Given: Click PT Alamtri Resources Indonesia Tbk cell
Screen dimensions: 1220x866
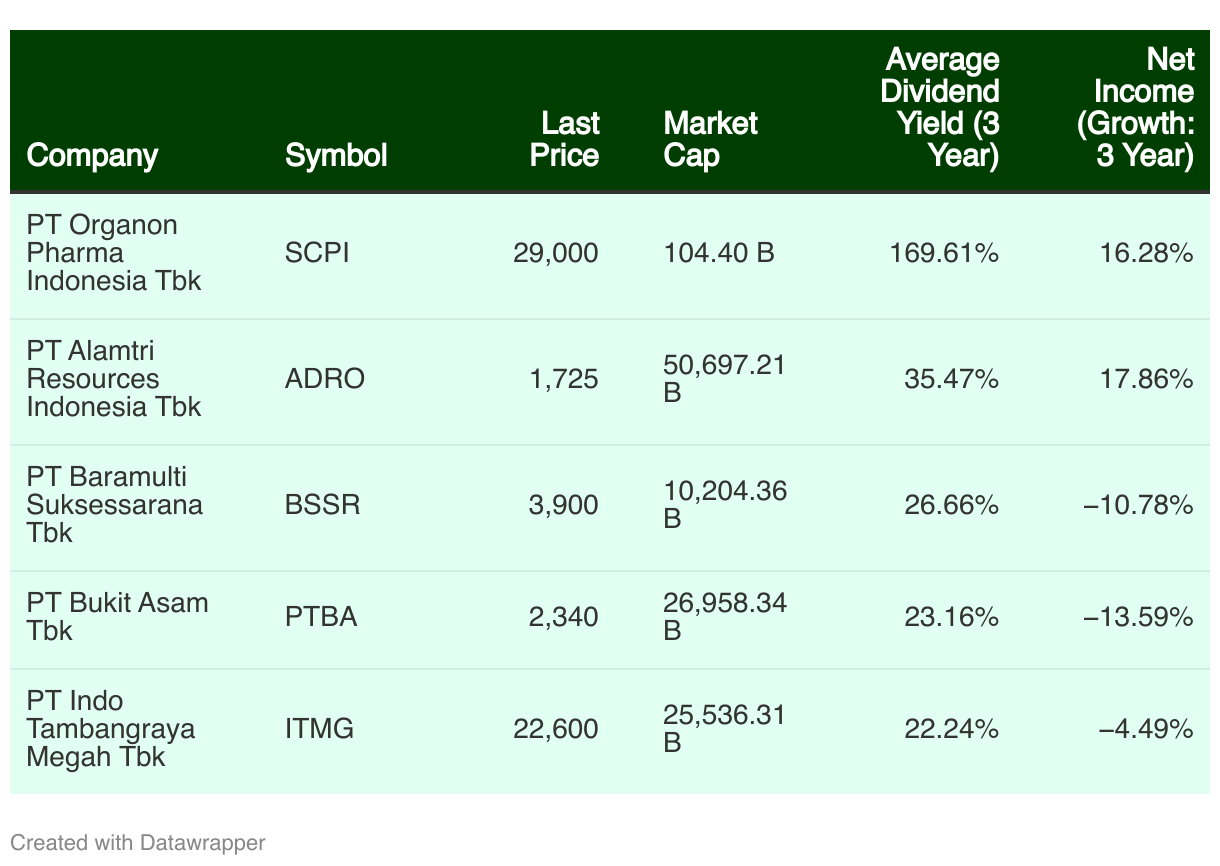Looking at the screenshot, I should pyautogui.click(x=113, y=379).
